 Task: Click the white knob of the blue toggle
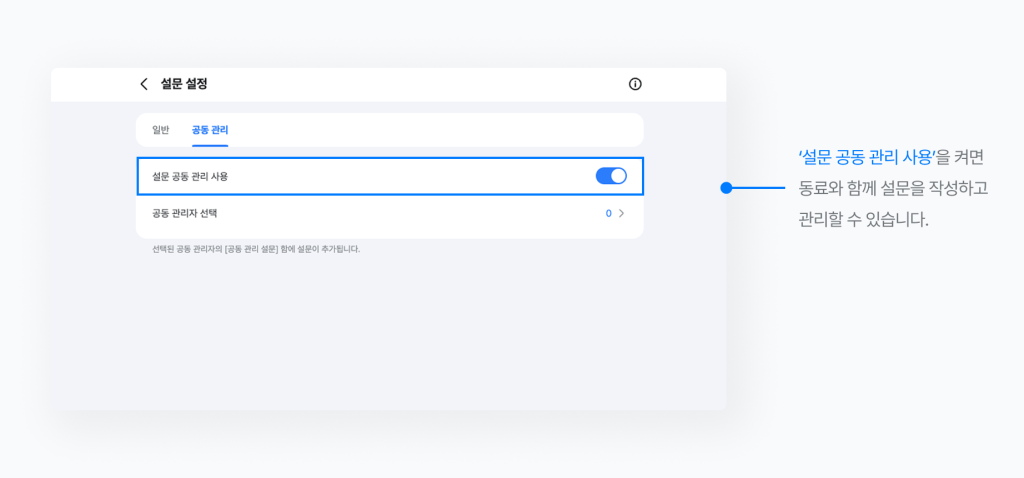[x=618, y=176]
